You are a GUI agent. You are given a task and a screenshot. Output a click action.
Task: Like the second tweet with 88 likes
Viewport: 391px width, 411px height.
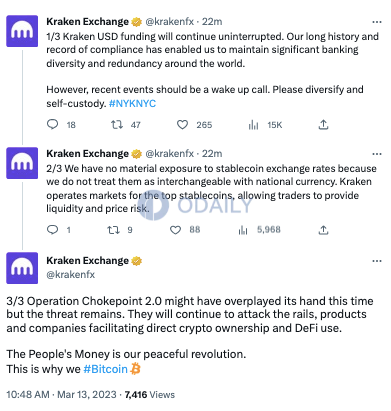(x=175, y=230)
